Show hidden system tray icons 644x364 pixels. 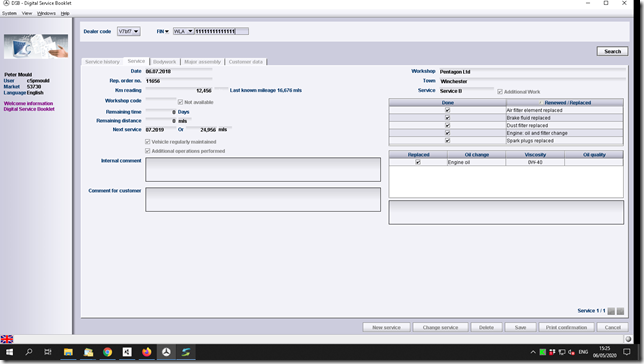click(x=533, y=352)
